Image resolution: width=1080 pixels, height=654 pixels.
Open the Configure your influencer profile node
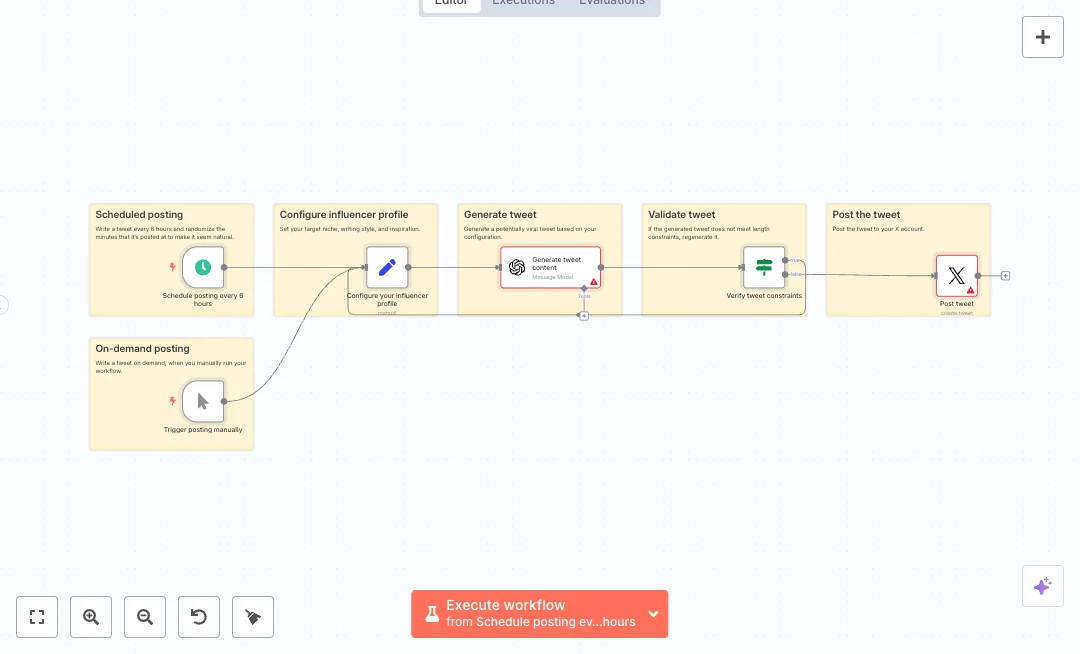387,267
